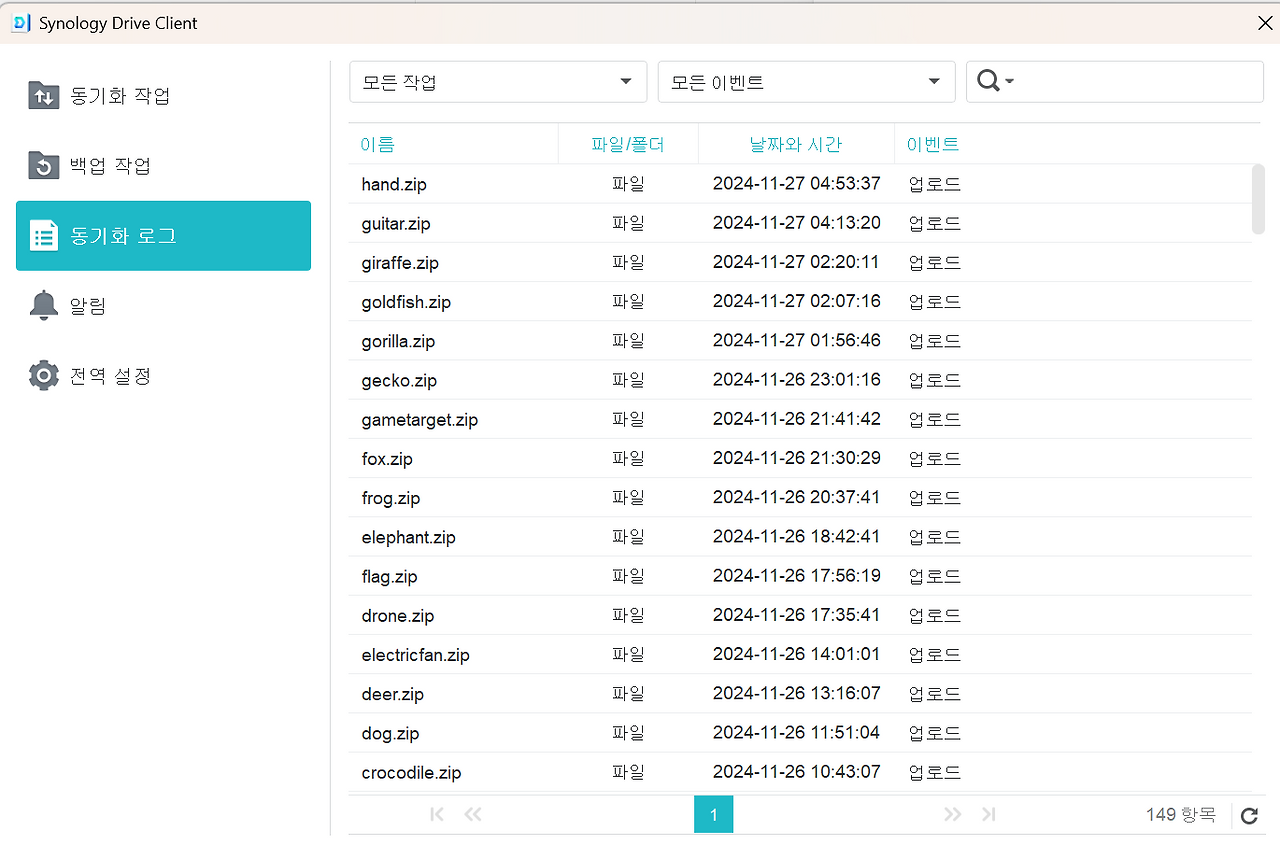Select guitar.zip log entry
Viewport: 1280px width, 845px height.
coord(800,223)
